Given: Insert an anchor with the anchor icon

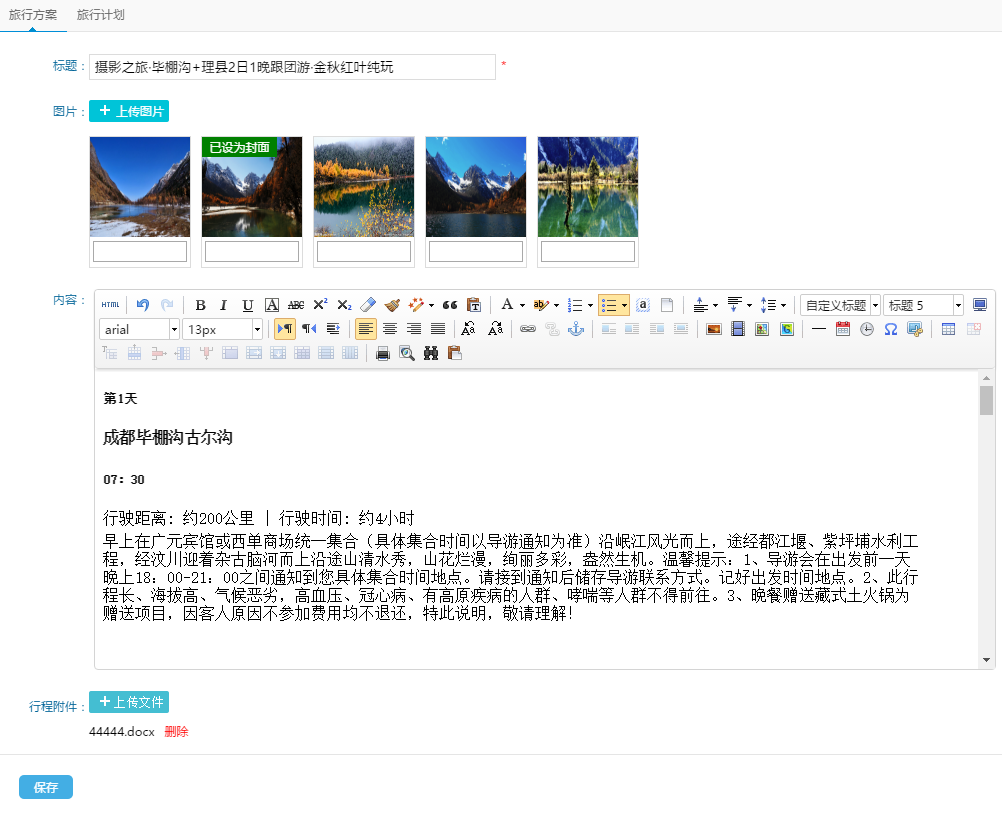Looking at the screenshot, I should (x=575, y=329).
